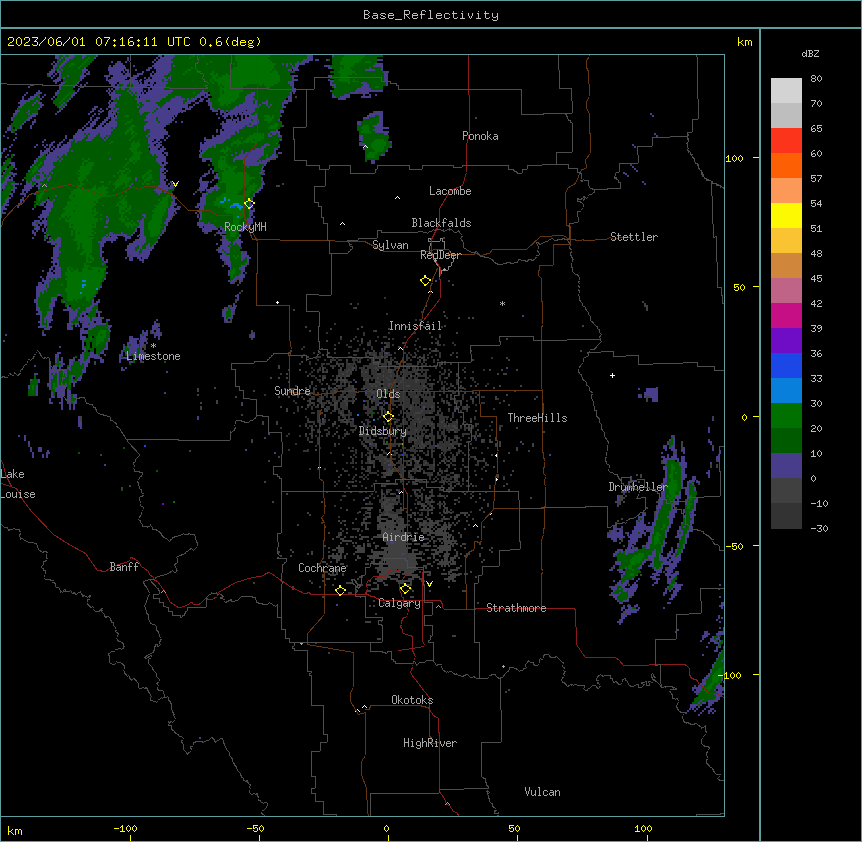Click the -30 value on the dBZ legend
Screen dimensions: 862x842
819,528
